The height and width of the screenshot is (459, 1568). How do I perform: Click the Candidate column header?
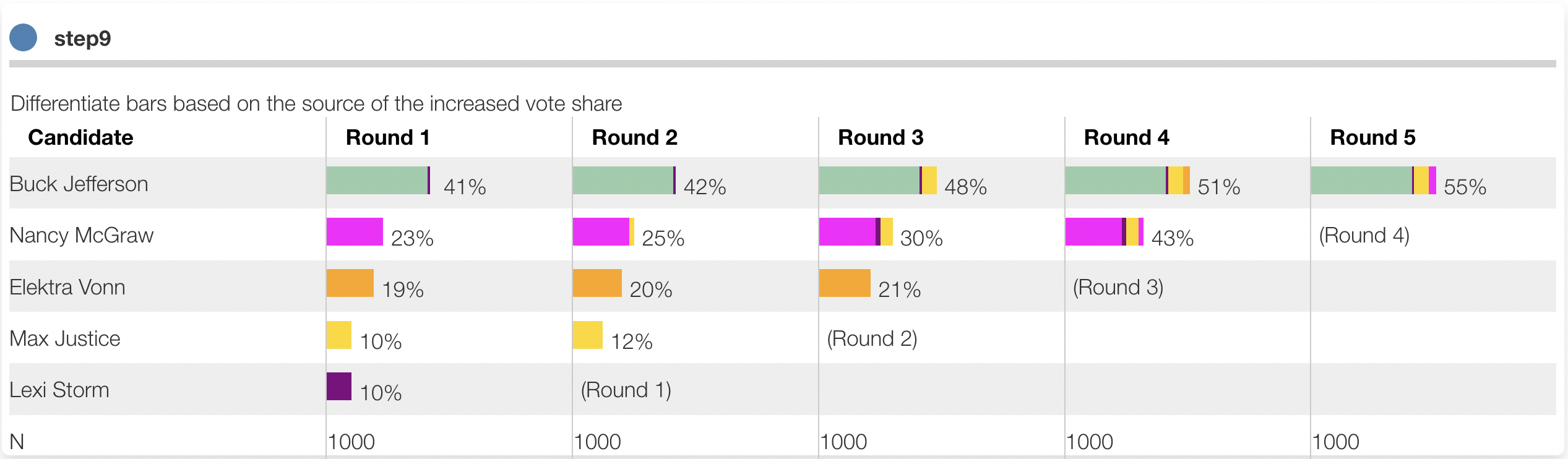click(x=80, y=137)
